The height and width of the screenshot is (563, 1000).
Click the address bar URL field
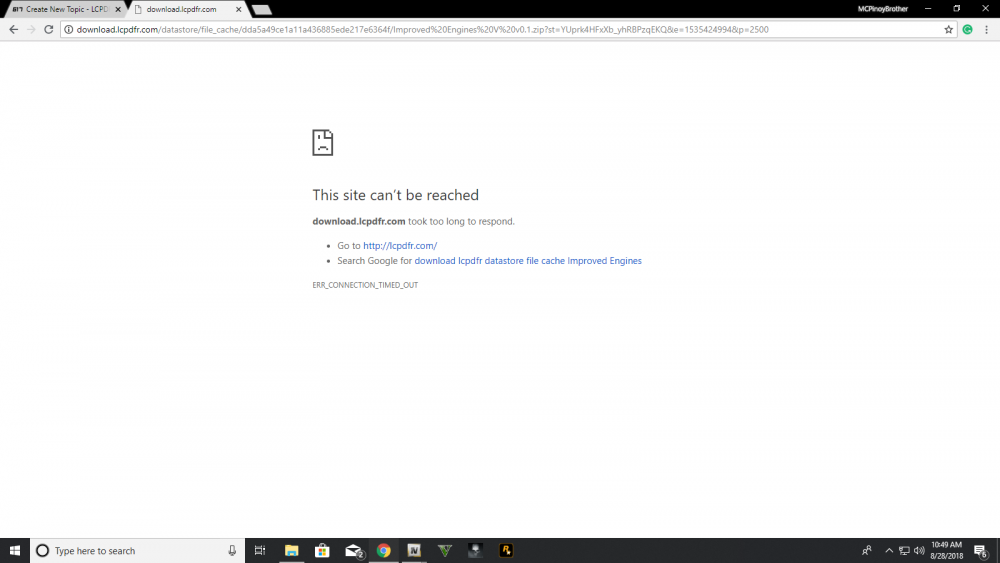point(508,29)
